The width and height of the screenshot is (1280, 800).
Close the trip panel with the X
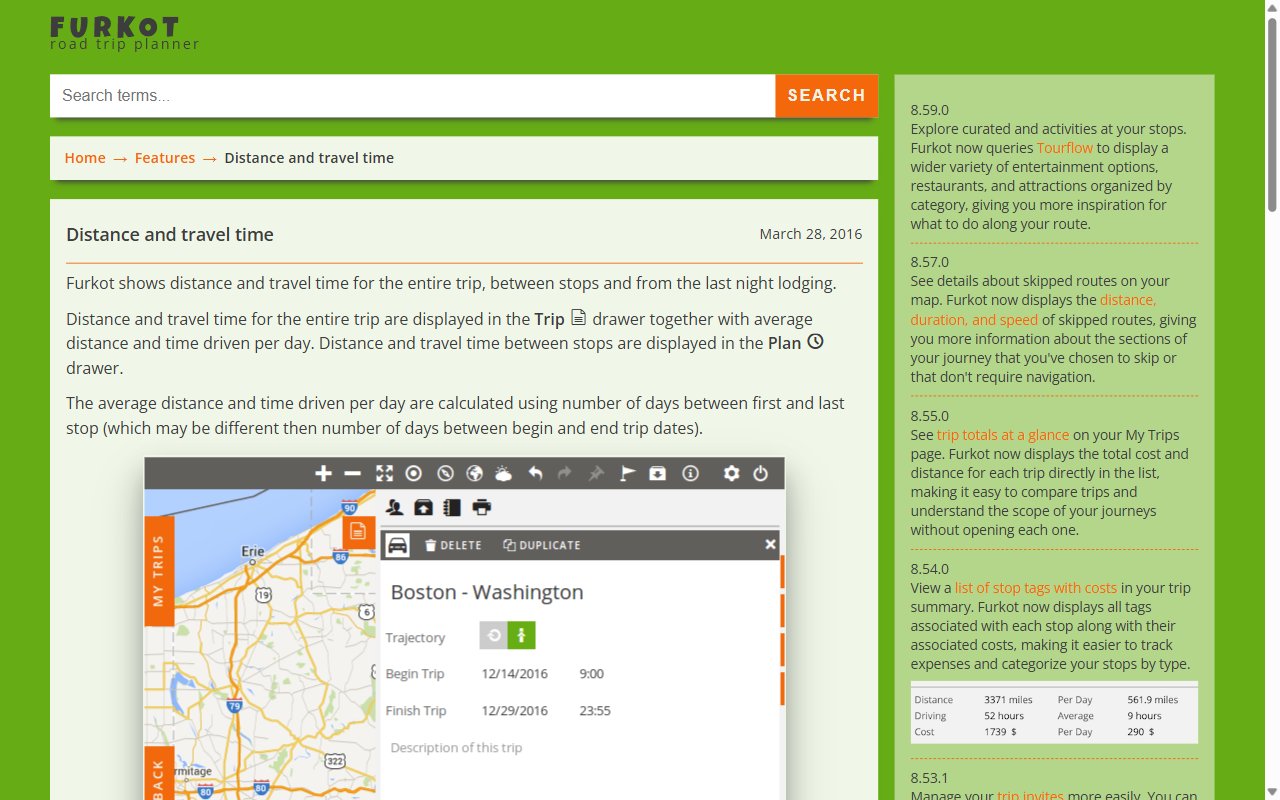pyautogui.click(x=770, y=544)
